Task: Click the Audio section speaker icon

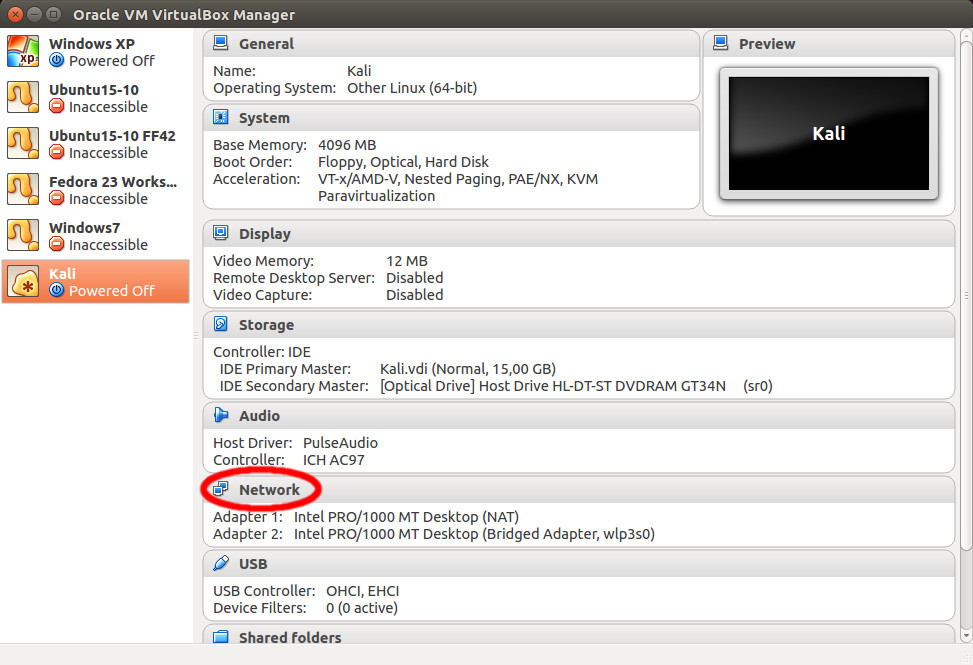Action: (220, 414)
